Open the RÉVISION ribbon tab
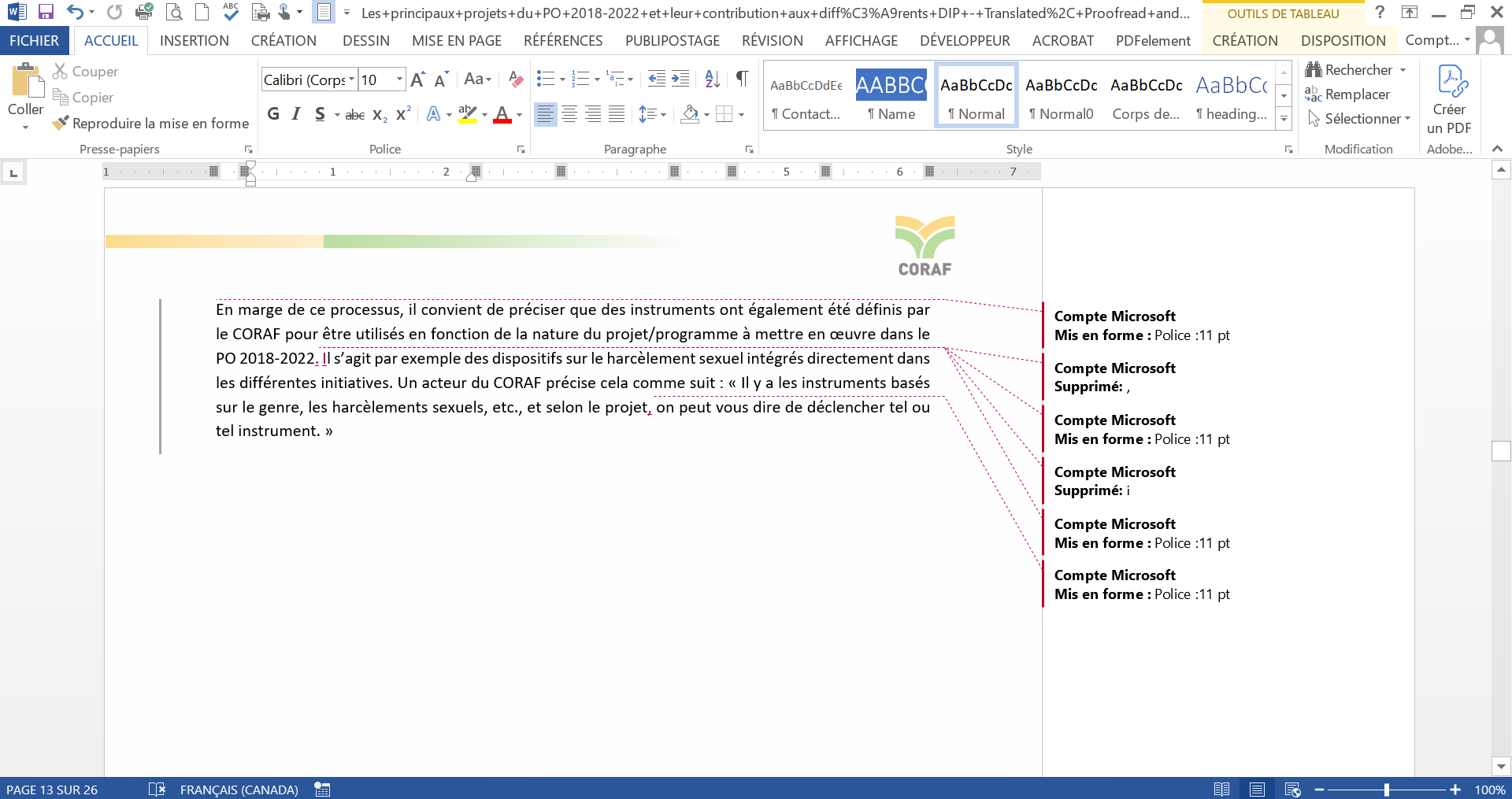Image resolution: width=1512 pixels, height=799 pixels. (772, 41)
